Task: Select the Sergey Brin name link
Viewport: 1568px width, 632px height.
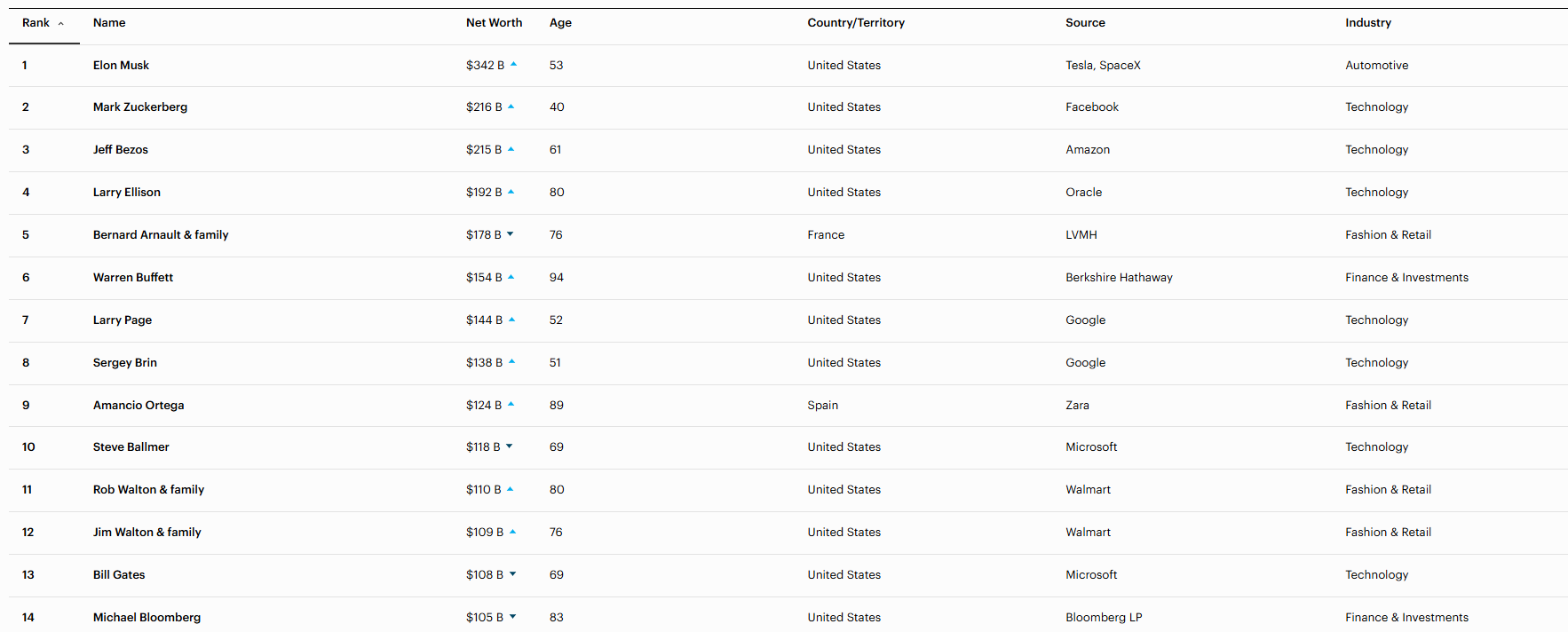Action: tap(125, 363)
